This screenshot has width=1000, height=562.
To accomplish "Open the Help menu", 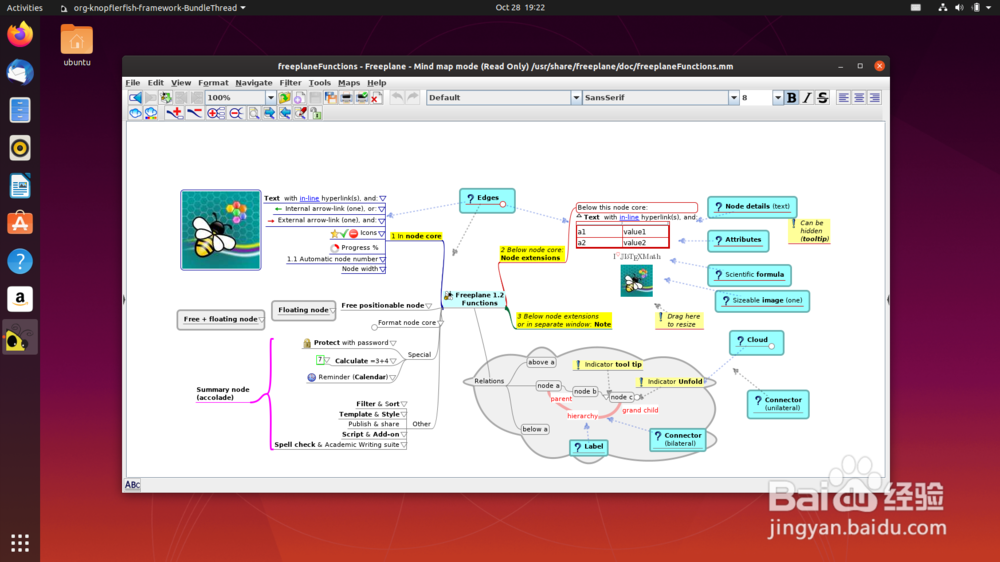I will (x=376, y=83).
